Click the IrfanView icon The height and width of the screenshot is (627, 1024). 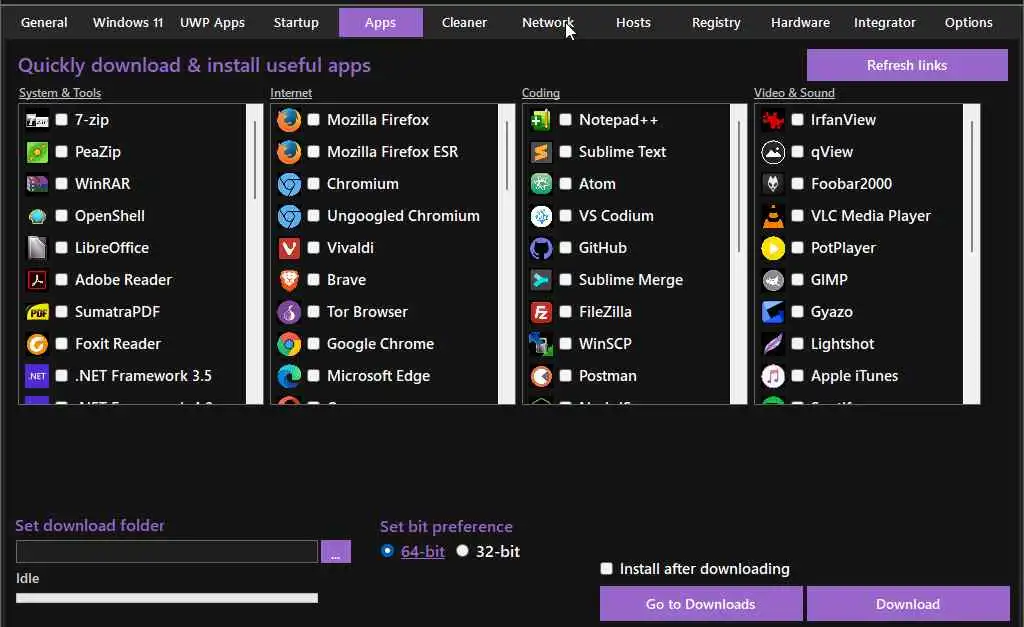[x=773, y=120]
